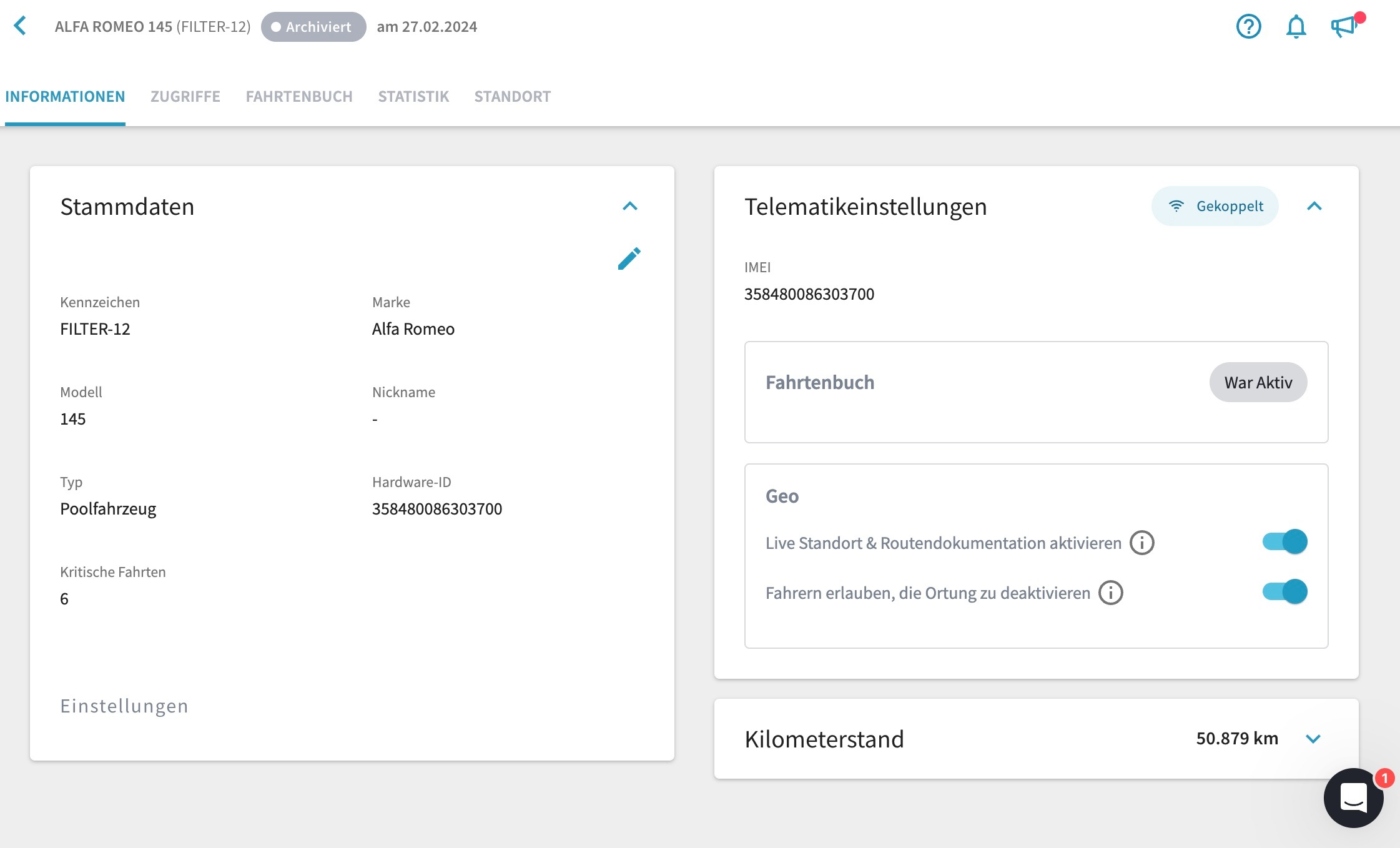The width and height of the screenshot is (1400, 848).
Task: Click the back arrow icon
Action: (21, 26)
